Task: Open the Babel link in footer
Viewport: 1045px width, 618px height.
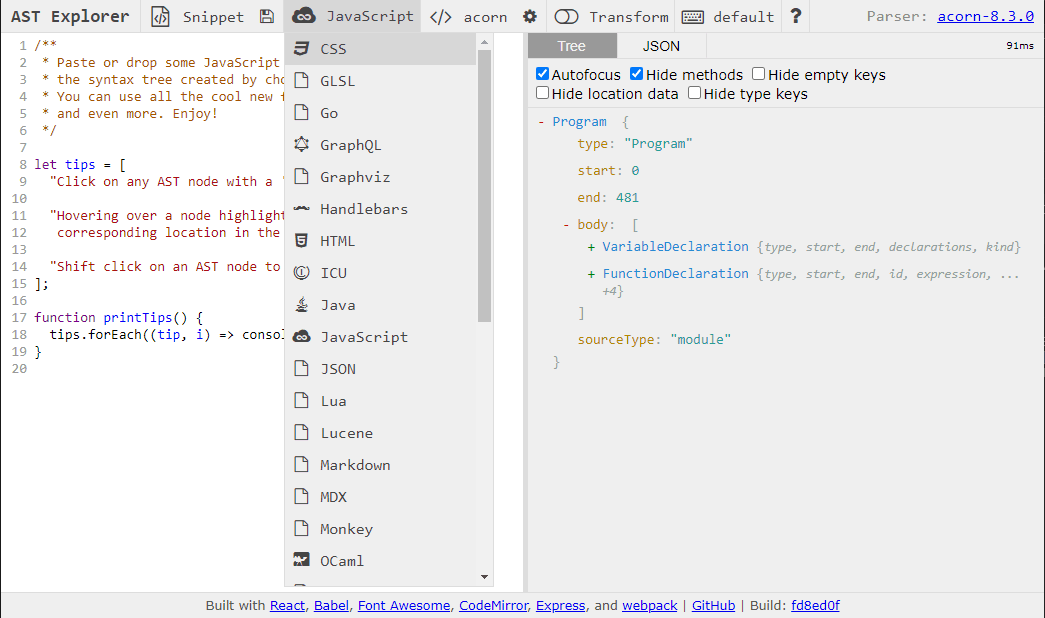Action: (331, 605)
